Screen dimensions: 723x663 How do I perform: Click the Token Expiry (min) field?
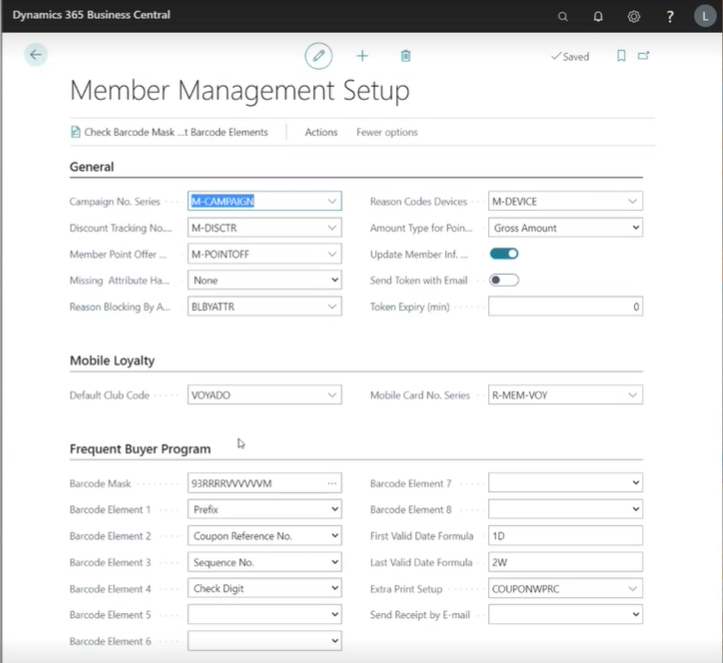pos(565,307)
